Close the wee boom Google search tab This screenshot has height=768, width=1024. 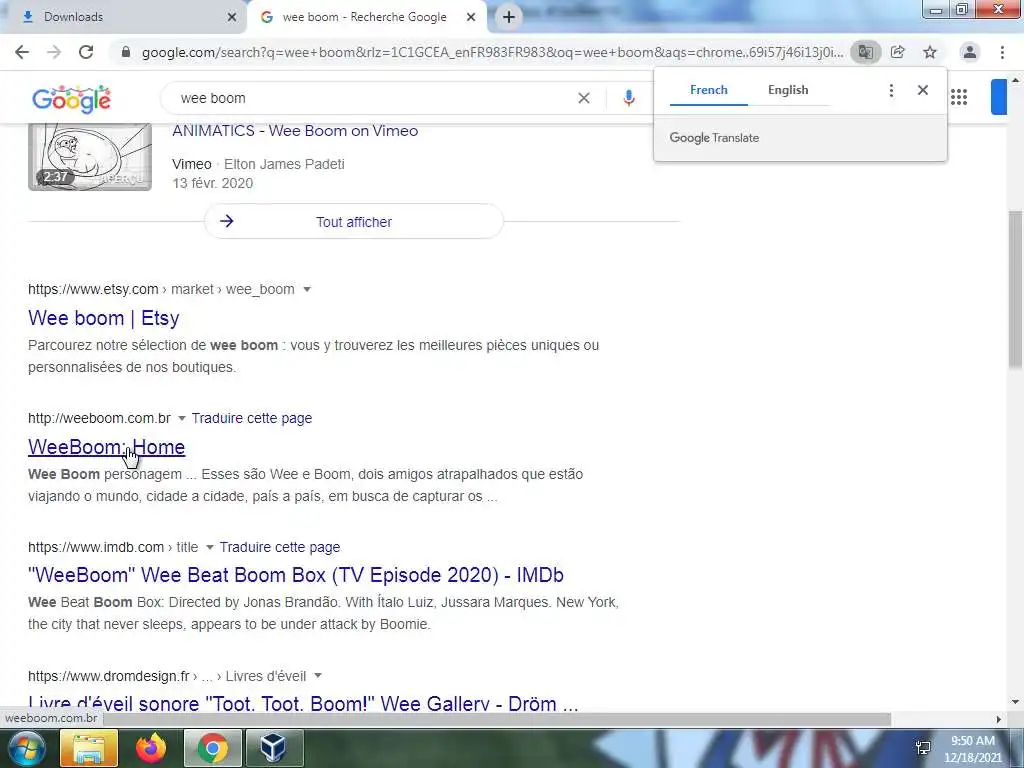[x=471, y=17]
